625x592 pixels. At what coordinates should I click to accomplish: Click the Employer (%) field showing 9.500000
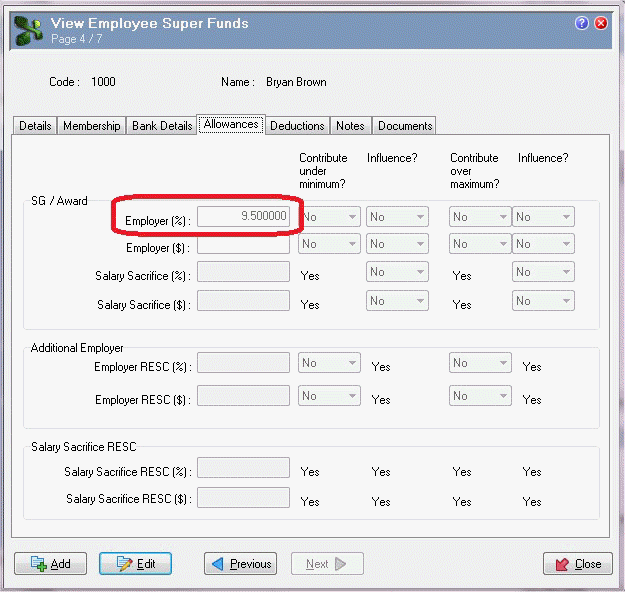point(243,216)
